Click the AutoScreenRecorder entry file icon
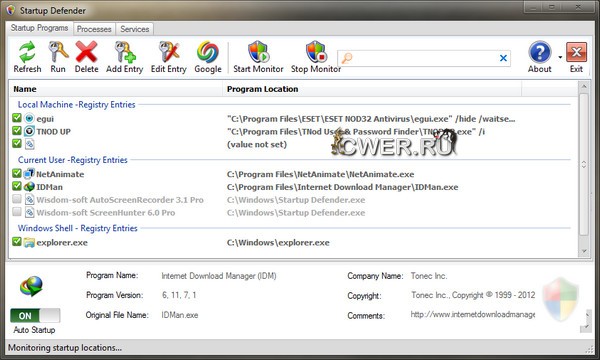Viewport: 600px width, 360px height. click(29, 199)
